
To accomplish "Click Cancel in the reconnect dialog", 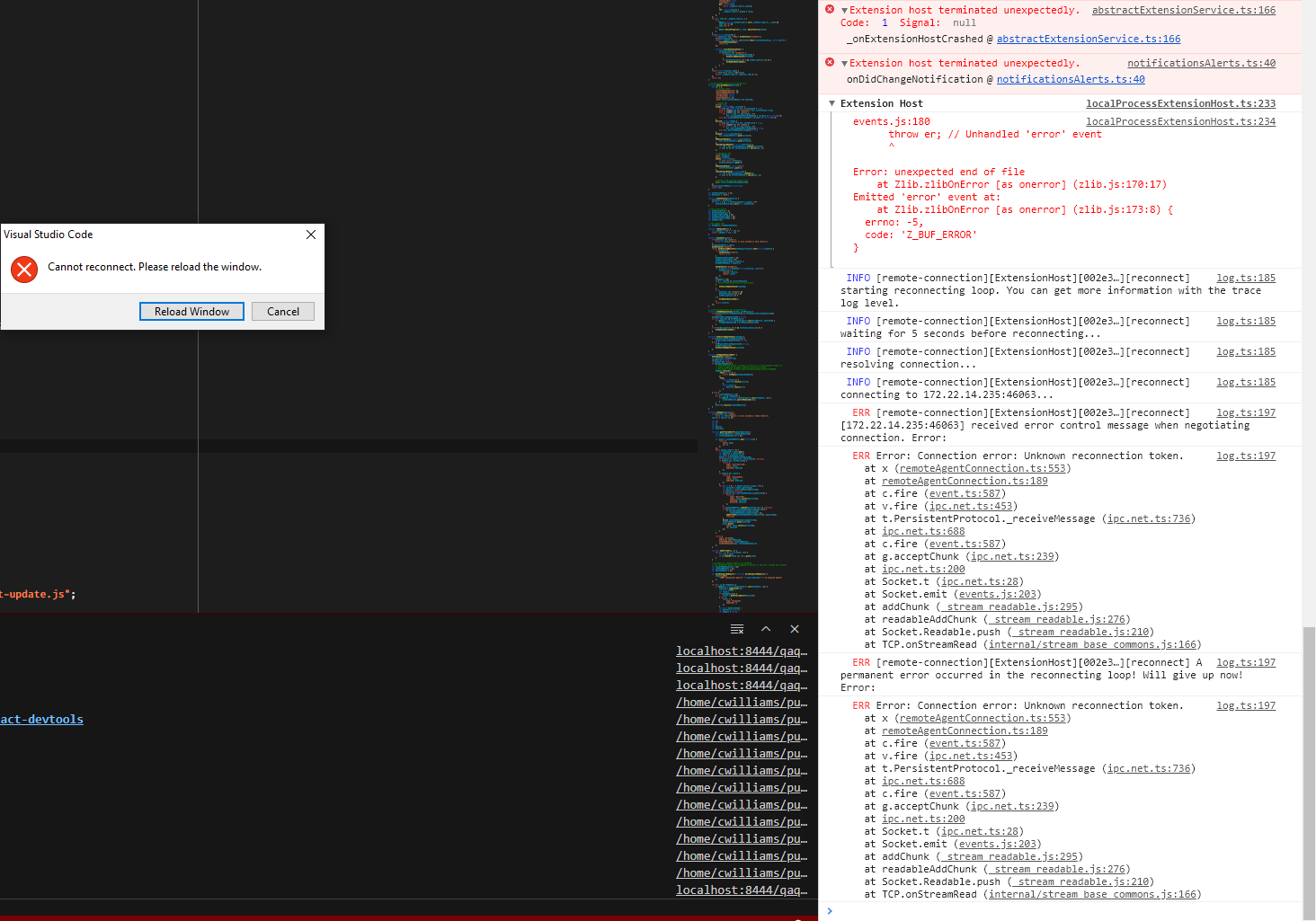I will pyautogui.click(x=282, y=311).
